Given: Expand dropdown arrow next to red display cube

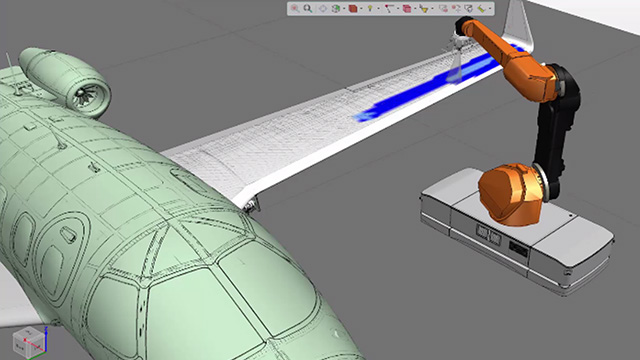Looking at the screenshot, I should coord(361,8).
